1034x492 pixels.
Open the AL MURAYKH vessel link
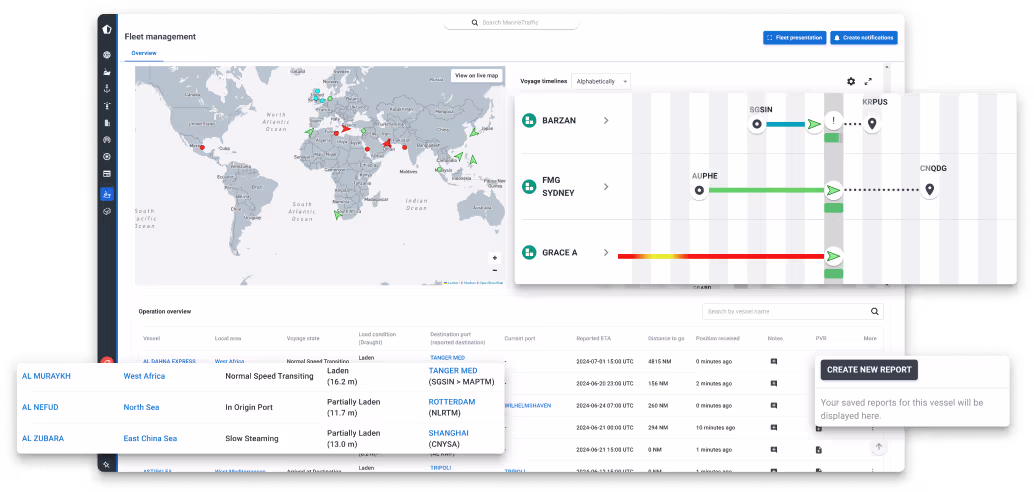click(x=46, y=376)
